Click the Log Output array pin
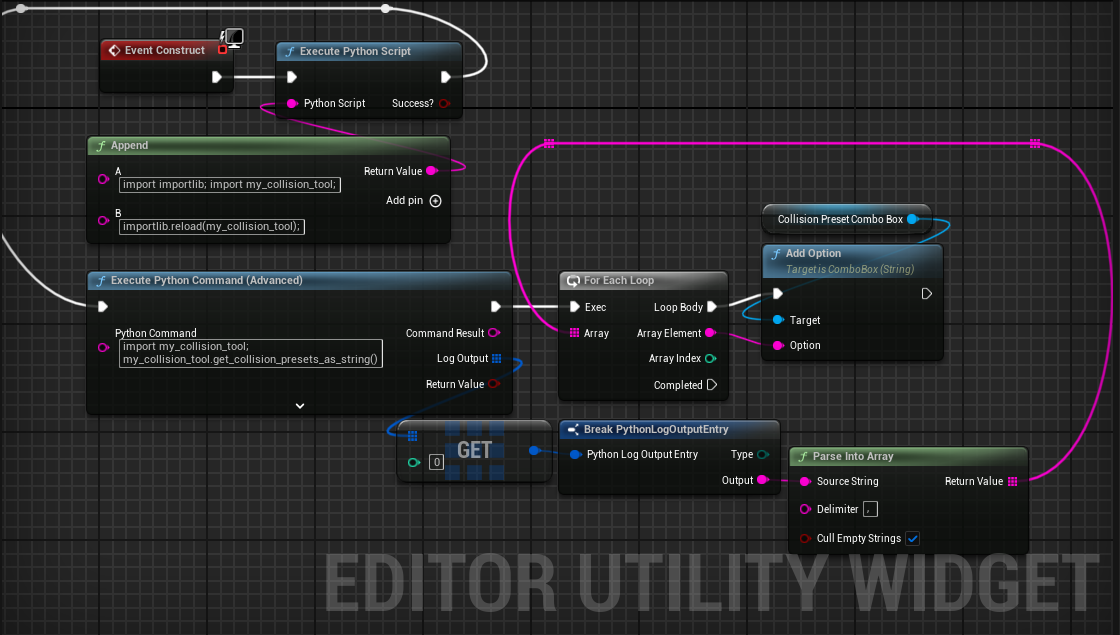Viewport: 1120px width, 635px height. click(x=496, y=359)
